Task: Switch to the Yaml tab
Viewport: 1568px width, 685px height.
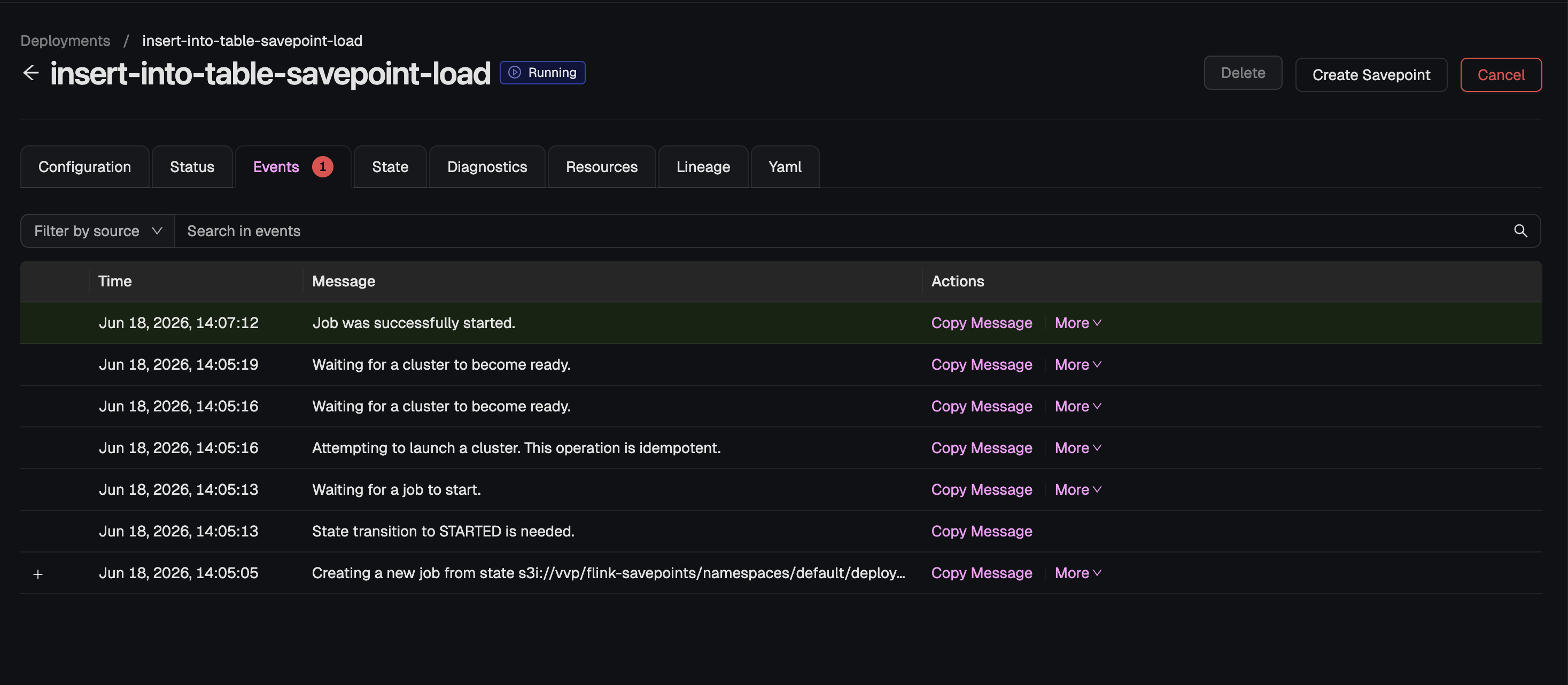Action: click(x=785, y=167)
